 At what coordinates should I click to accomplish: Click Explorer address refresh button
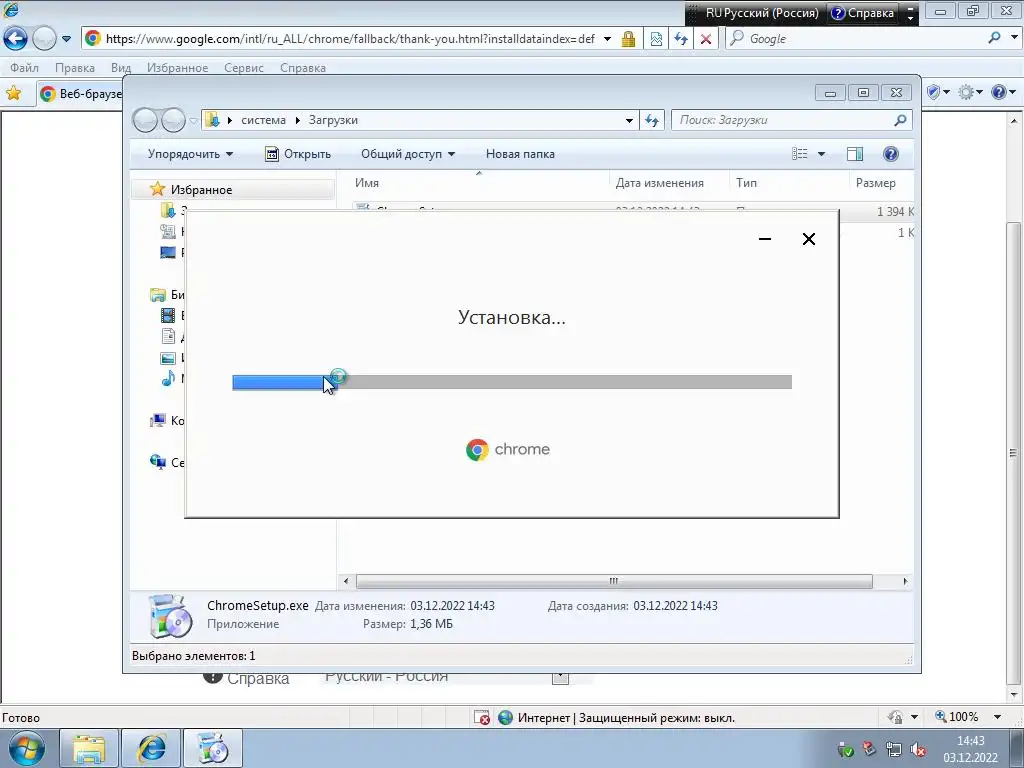pos(652,120)
